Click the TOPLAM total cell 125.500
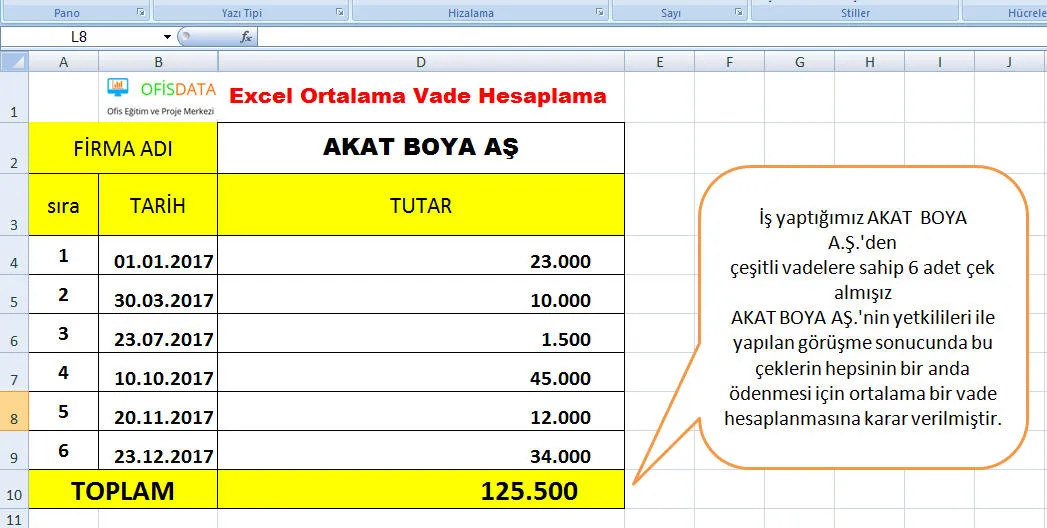1047x528 pixels. (420, 490)
